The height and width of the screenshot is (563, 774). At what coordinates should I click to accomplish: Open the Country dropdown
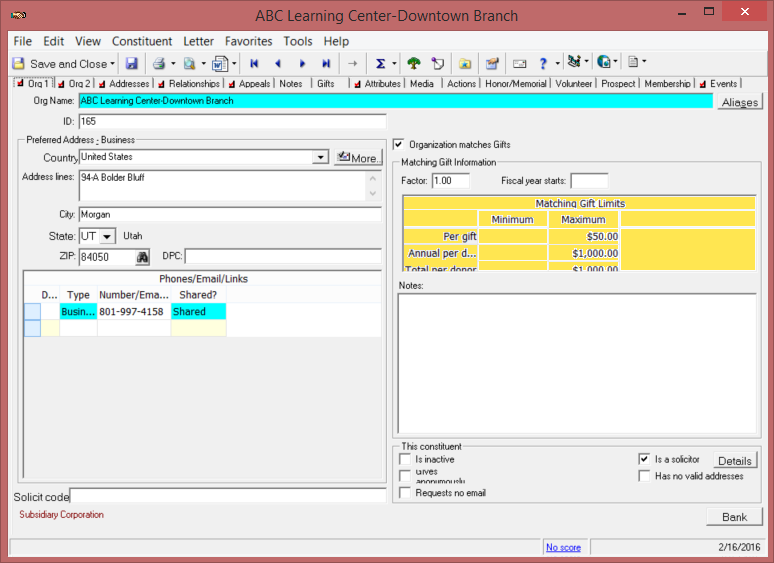[320, 157]
